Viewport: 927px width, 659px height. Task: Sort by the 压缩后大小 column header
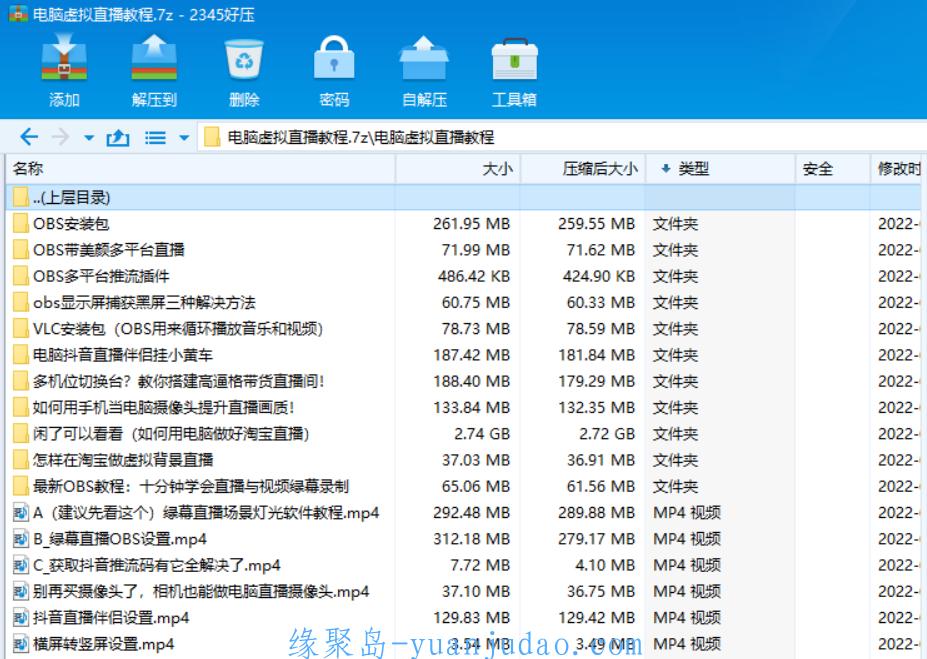point(583,168)
